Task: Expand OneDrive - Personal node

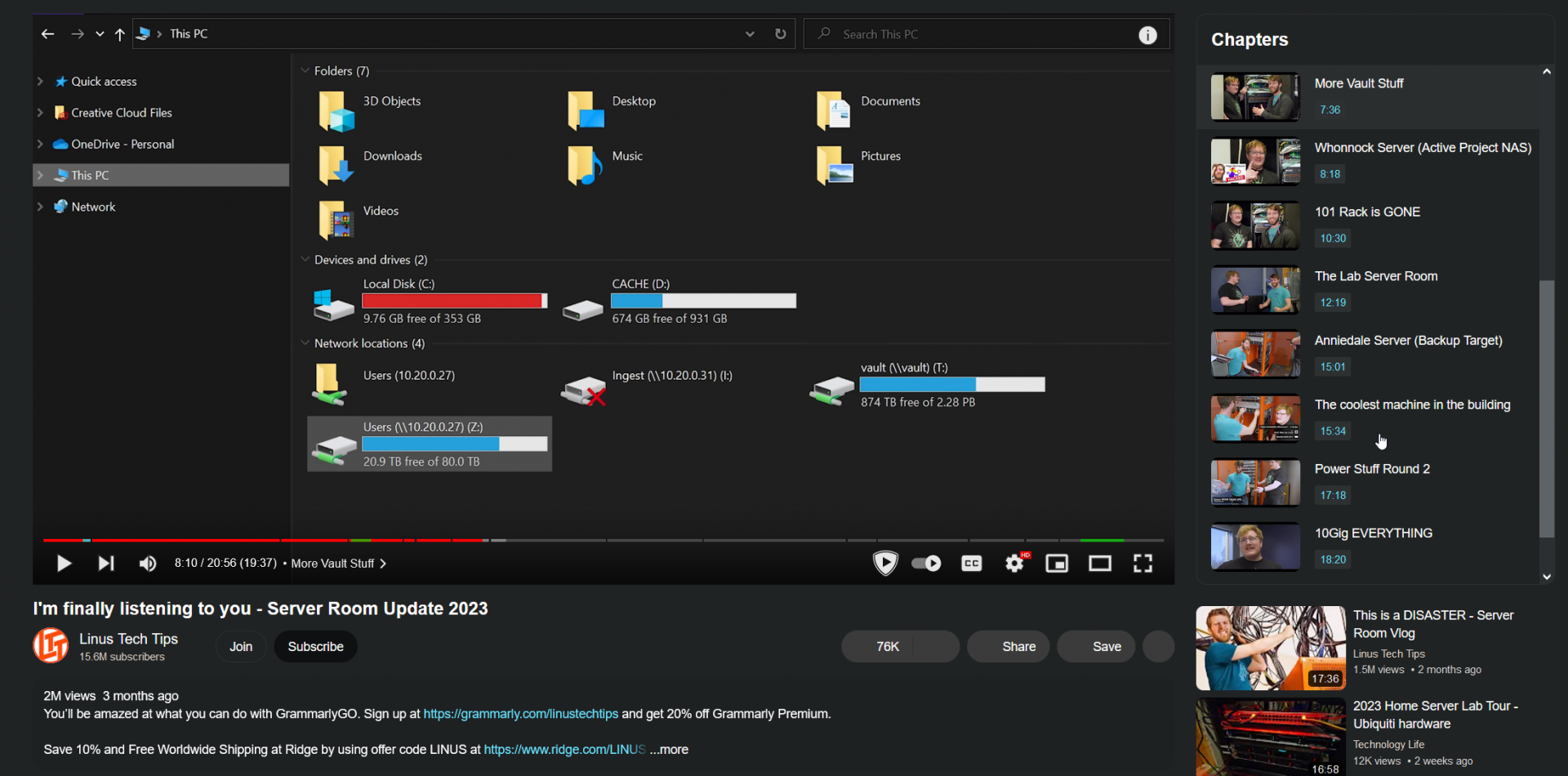Action: click(x=40, y=144)
